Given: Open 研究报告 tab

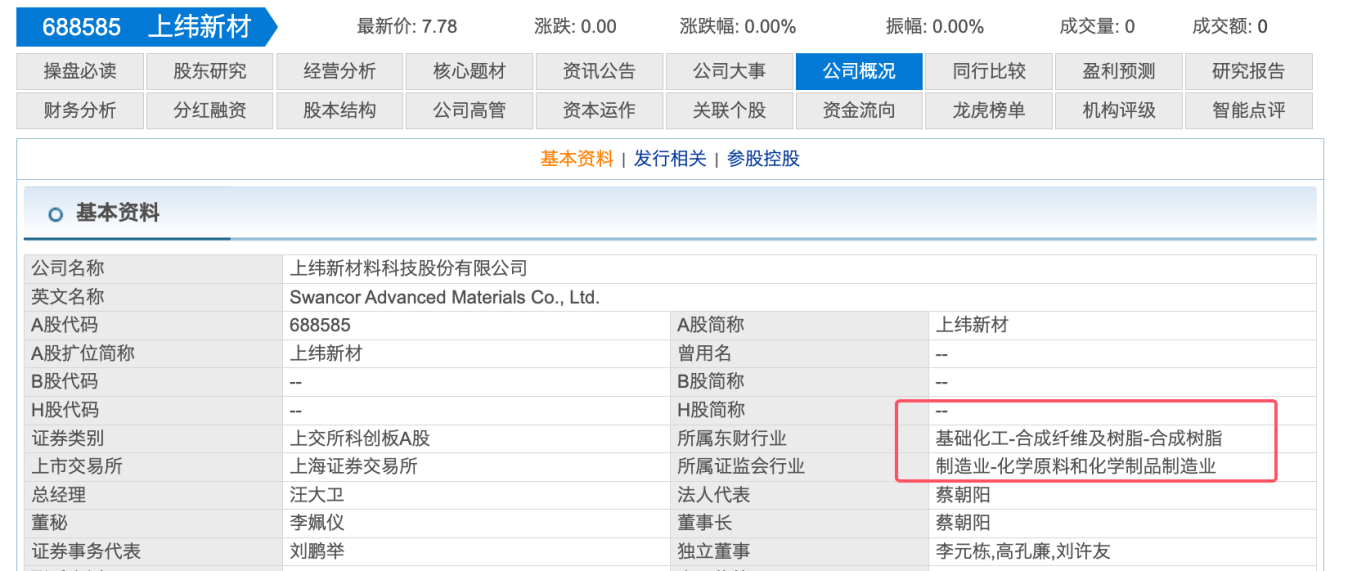Looking at the screenshot, I should (x=1249, y=72).
